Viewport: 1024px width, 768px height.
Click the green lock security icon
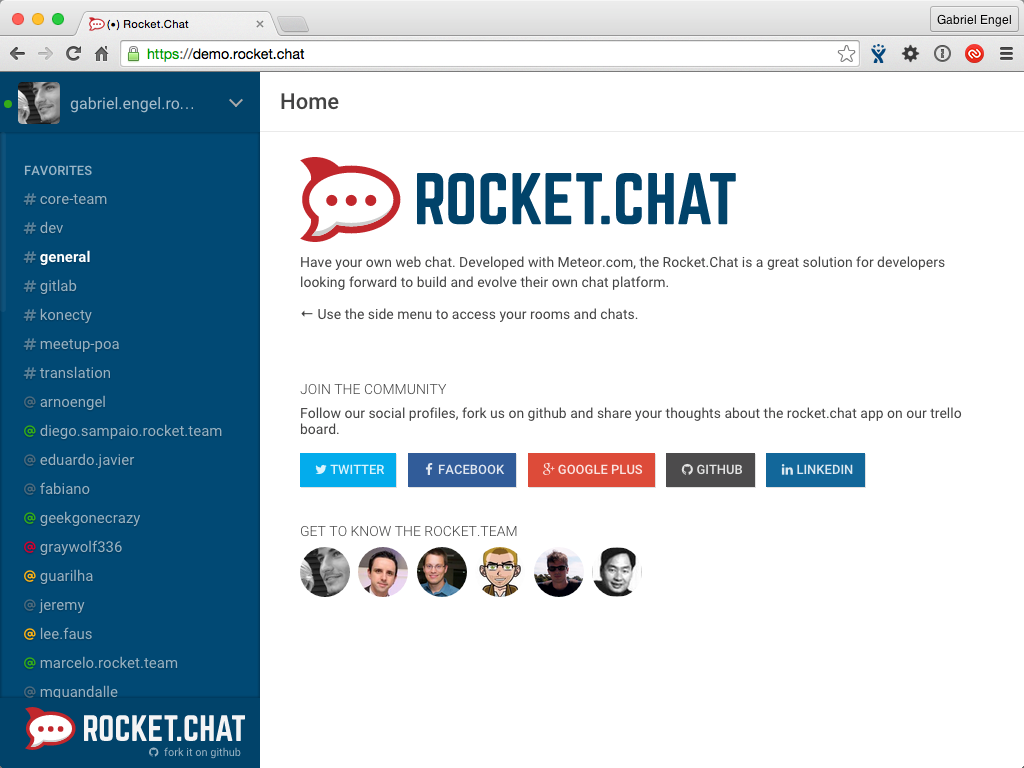(x=133, y=54)
